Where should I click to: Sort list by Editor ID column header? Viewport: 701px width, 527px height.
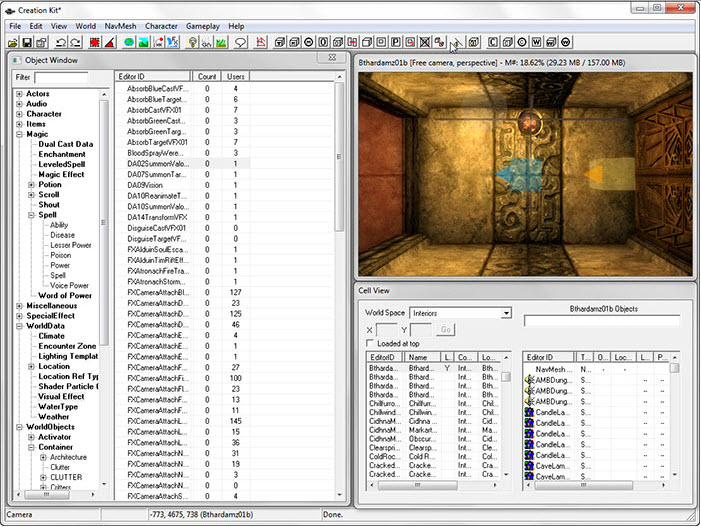tap(152, 76)
